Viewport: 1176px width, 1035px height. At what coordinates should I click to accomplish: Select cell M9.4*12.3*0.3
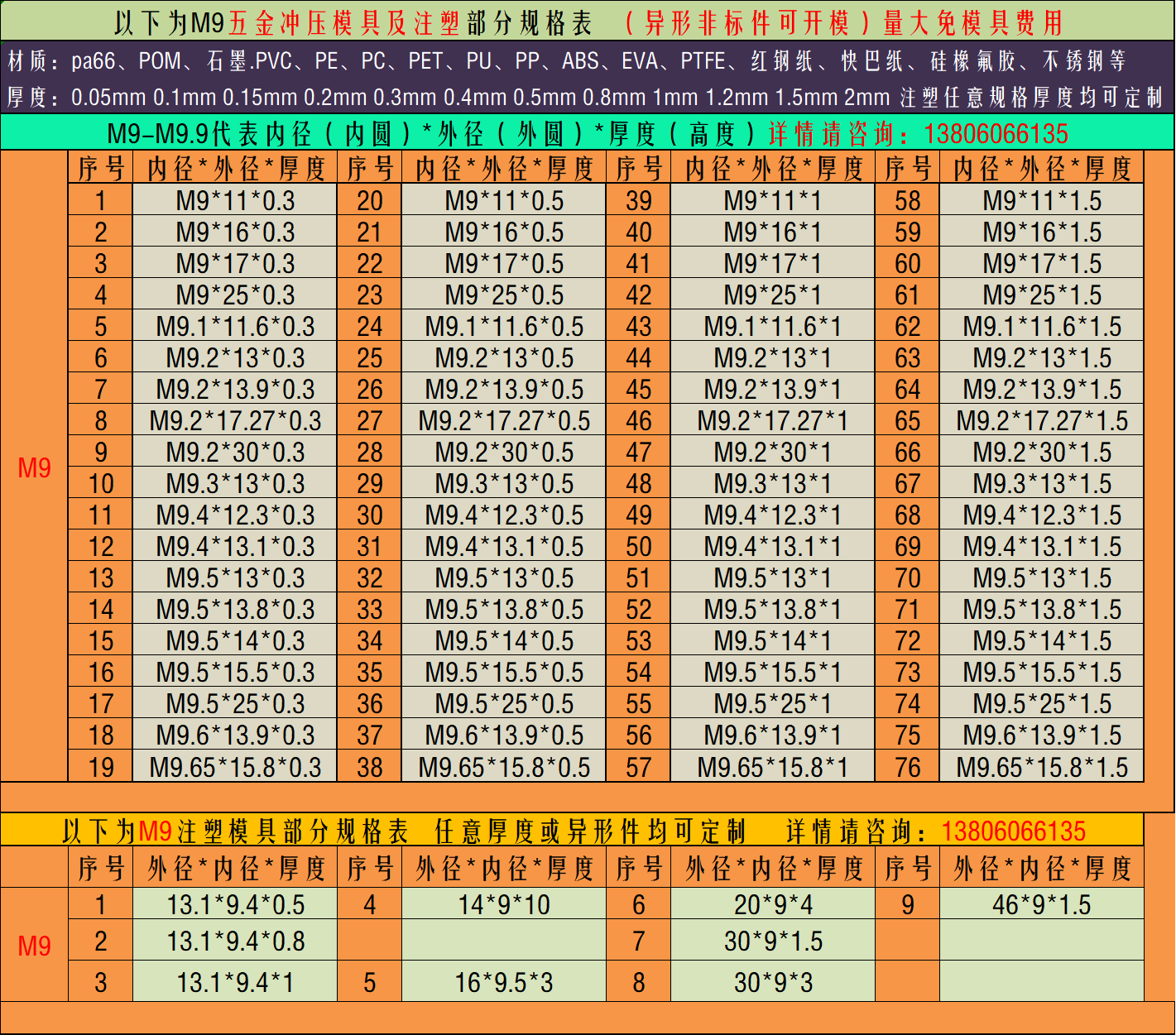(x=235, y=515)
